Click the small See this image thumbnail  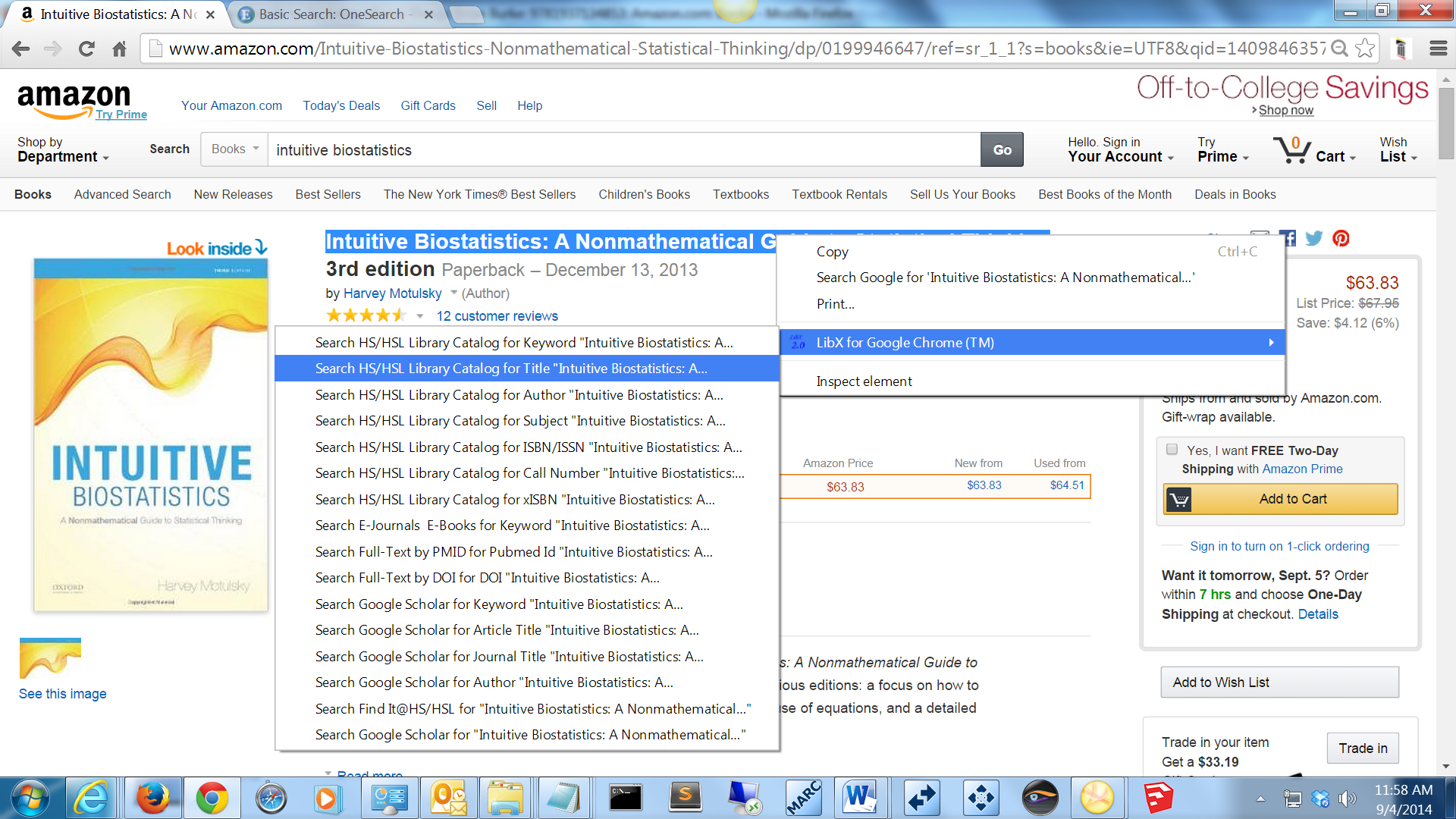pos(50,658)
